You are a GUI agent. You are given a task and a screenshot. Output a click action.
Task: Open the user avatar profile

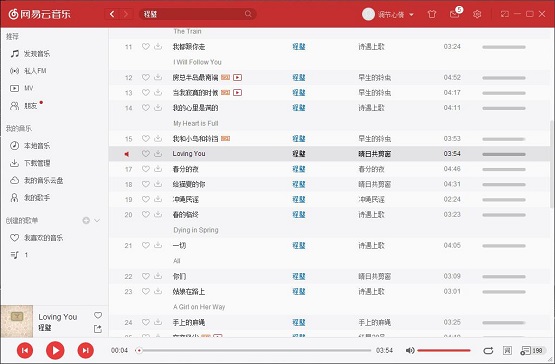[368, 14]
